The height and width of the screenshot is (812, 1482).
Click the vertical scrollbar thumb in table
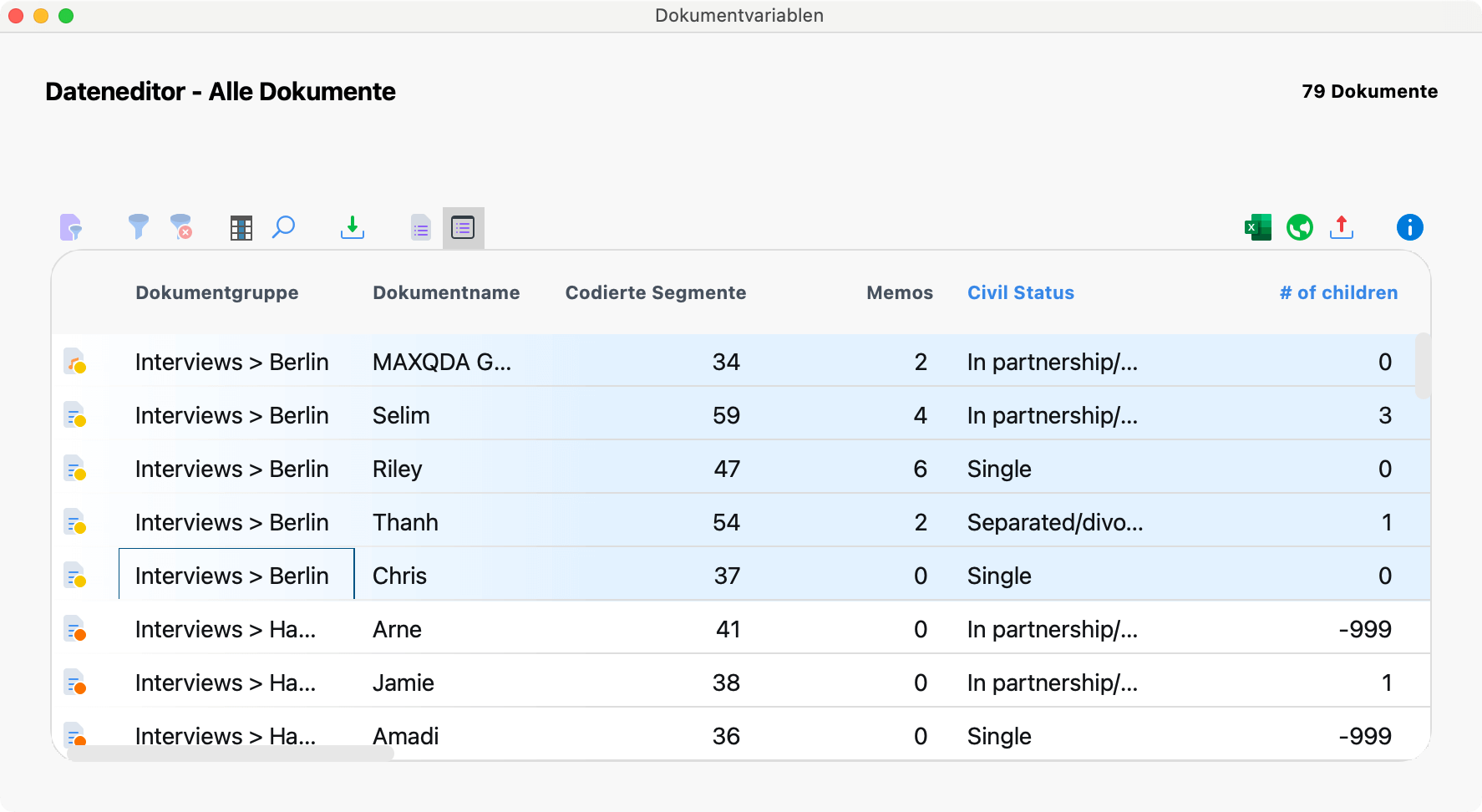point(1423,366)
